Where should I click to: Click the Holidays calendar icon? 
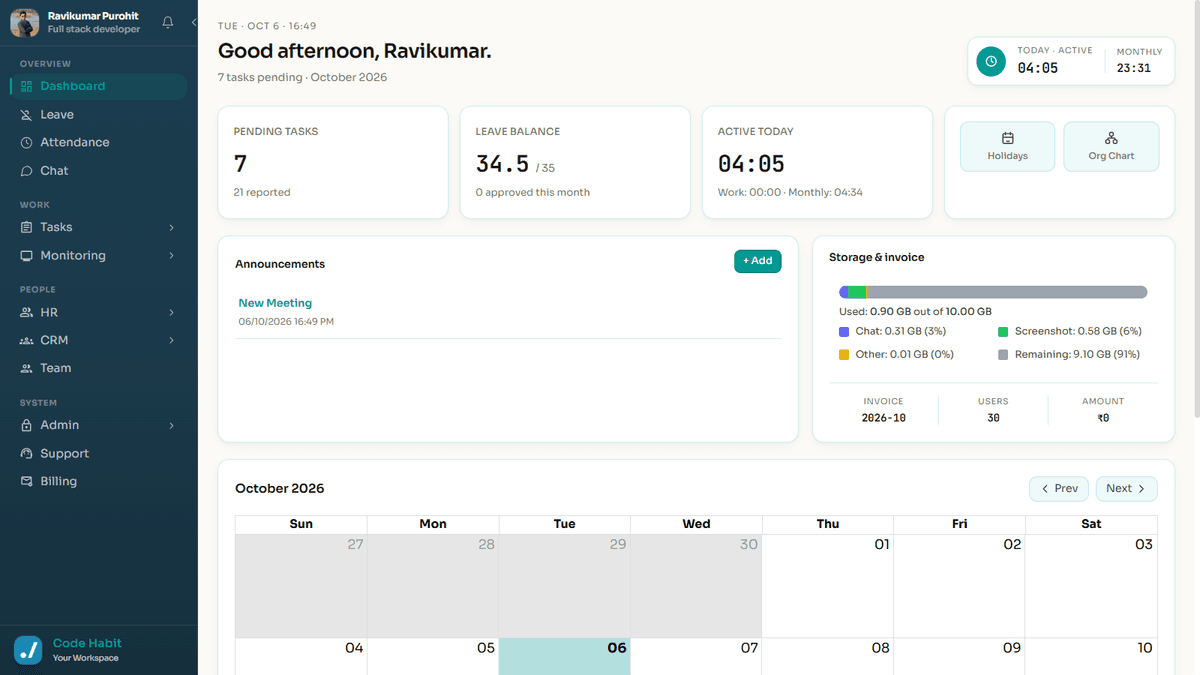(x=1007, y=138)
